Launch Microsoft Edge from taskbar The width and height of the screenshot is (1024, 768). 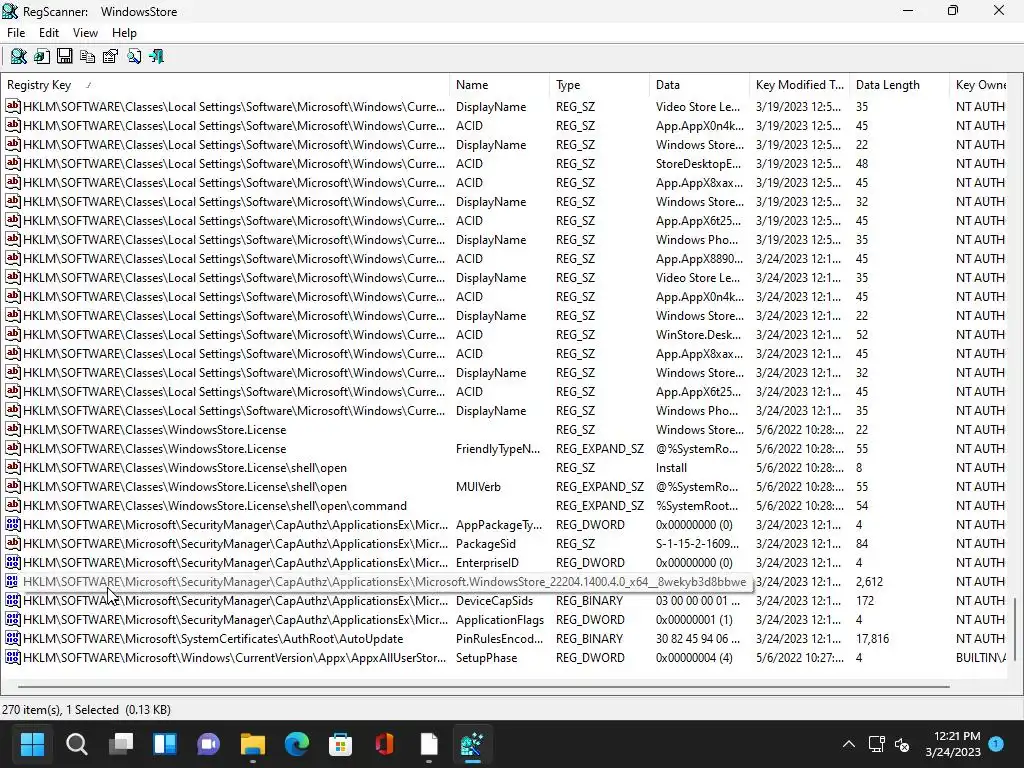pos(296,744)
